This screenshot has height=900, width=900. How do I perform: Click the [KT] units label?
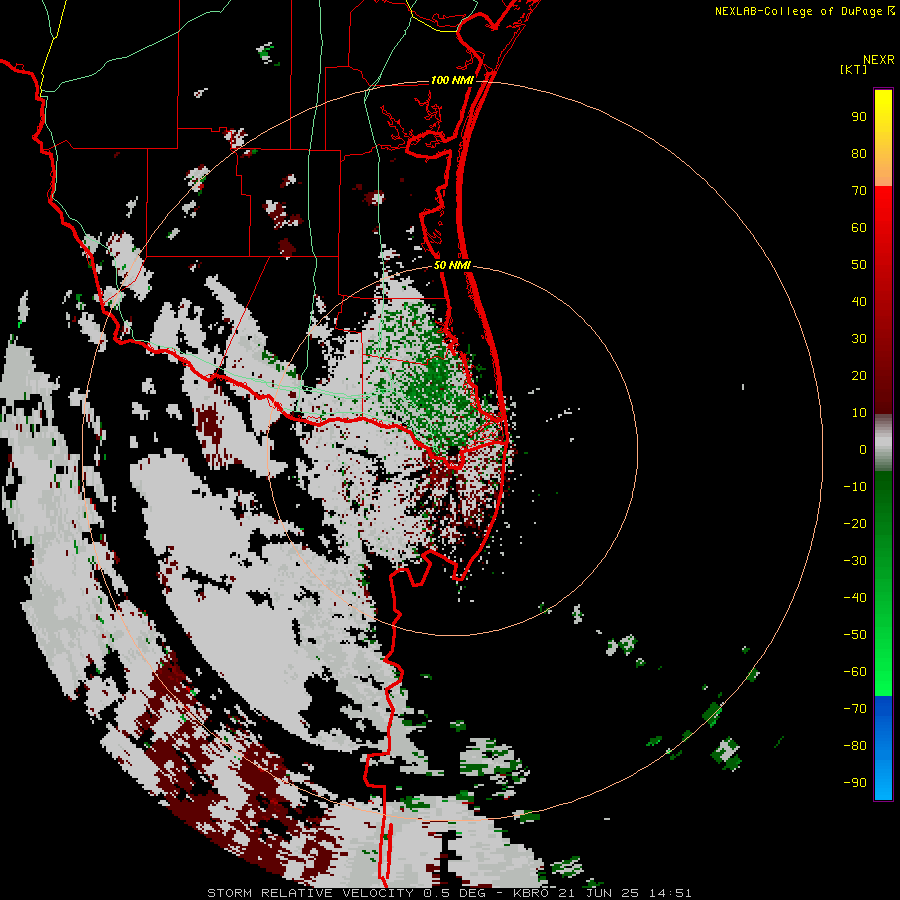click(854, 69)
